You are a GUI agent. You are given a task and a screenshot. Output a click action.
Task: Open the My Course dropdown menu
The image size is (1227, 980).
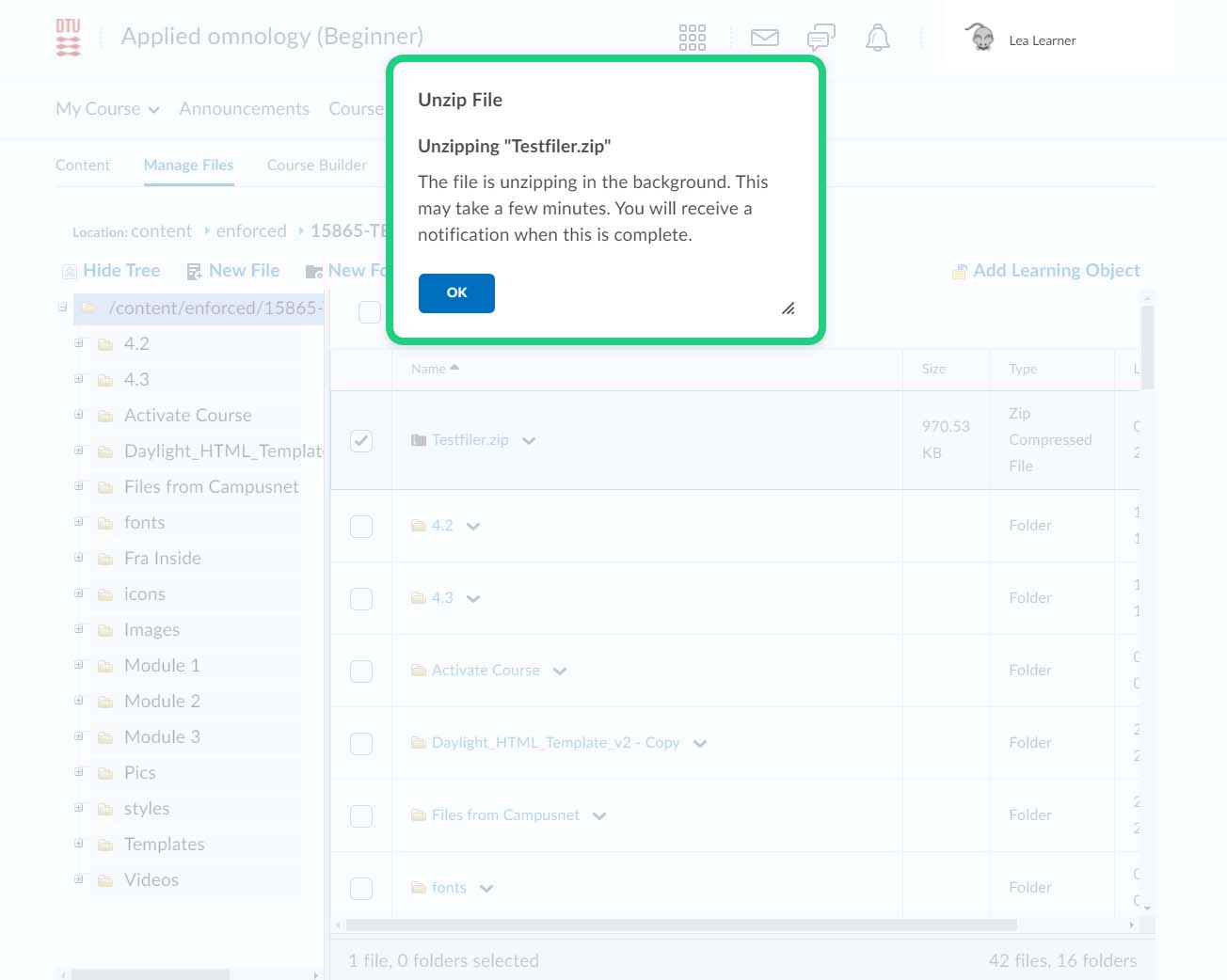click(x=107, y=109)
